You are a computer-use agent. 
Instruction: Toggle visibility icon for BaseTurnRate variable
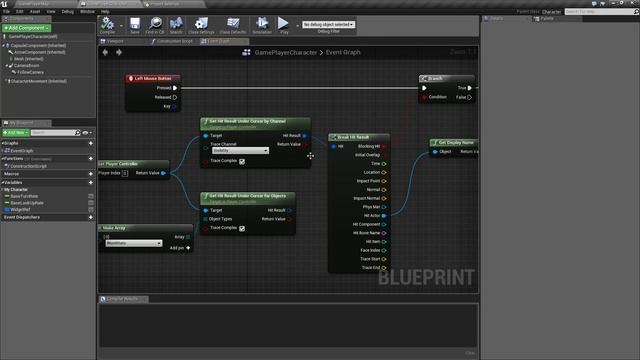pos(91,196)
